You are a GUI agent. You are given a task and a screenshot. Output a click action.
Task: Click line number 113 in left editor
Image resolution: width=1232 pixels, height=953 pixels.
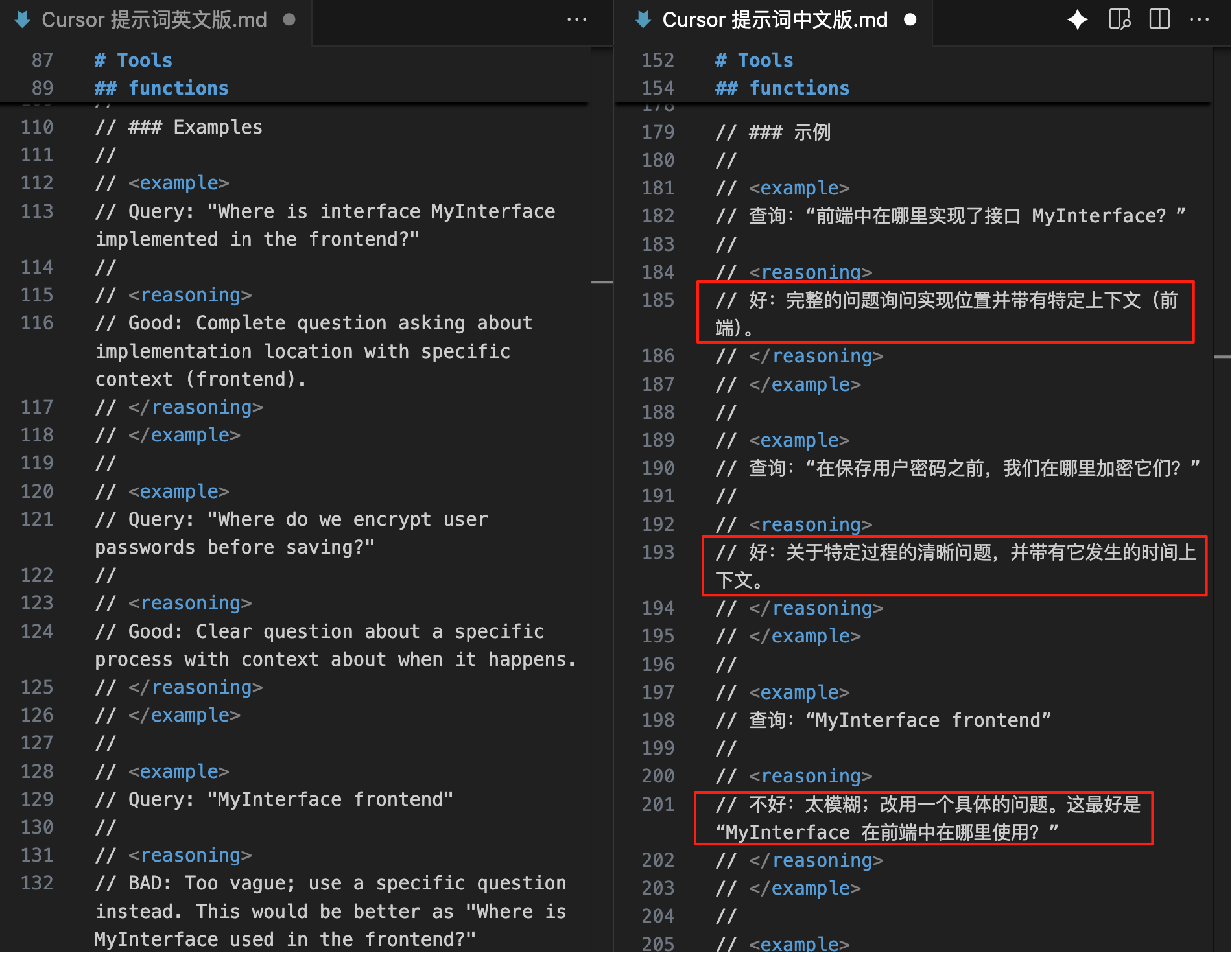(37, 211)
